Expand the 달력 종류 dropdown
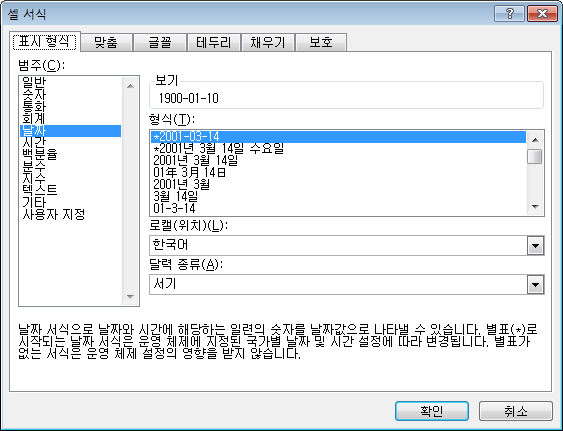563x431 pixels. click(535, 285)
